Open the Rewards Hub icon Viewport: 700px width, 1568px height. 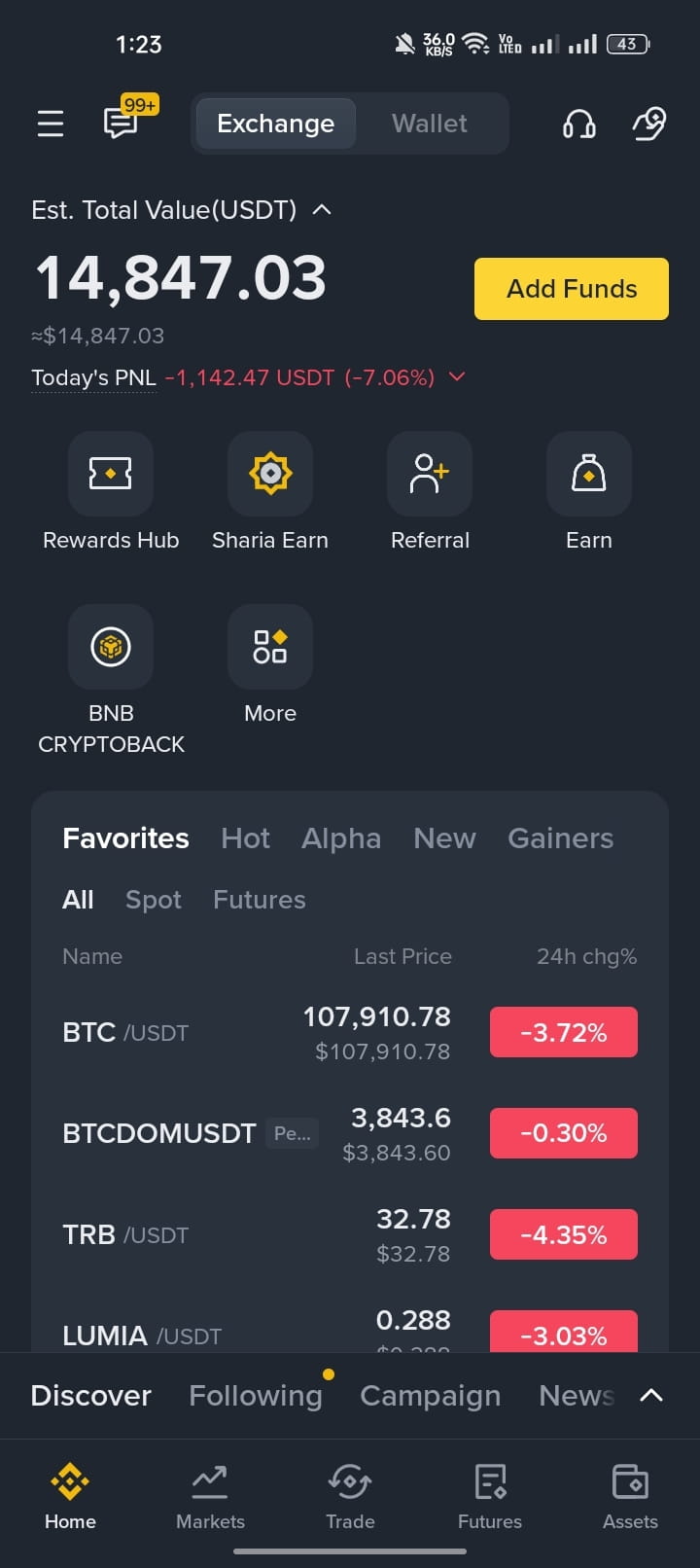(111, 474)
